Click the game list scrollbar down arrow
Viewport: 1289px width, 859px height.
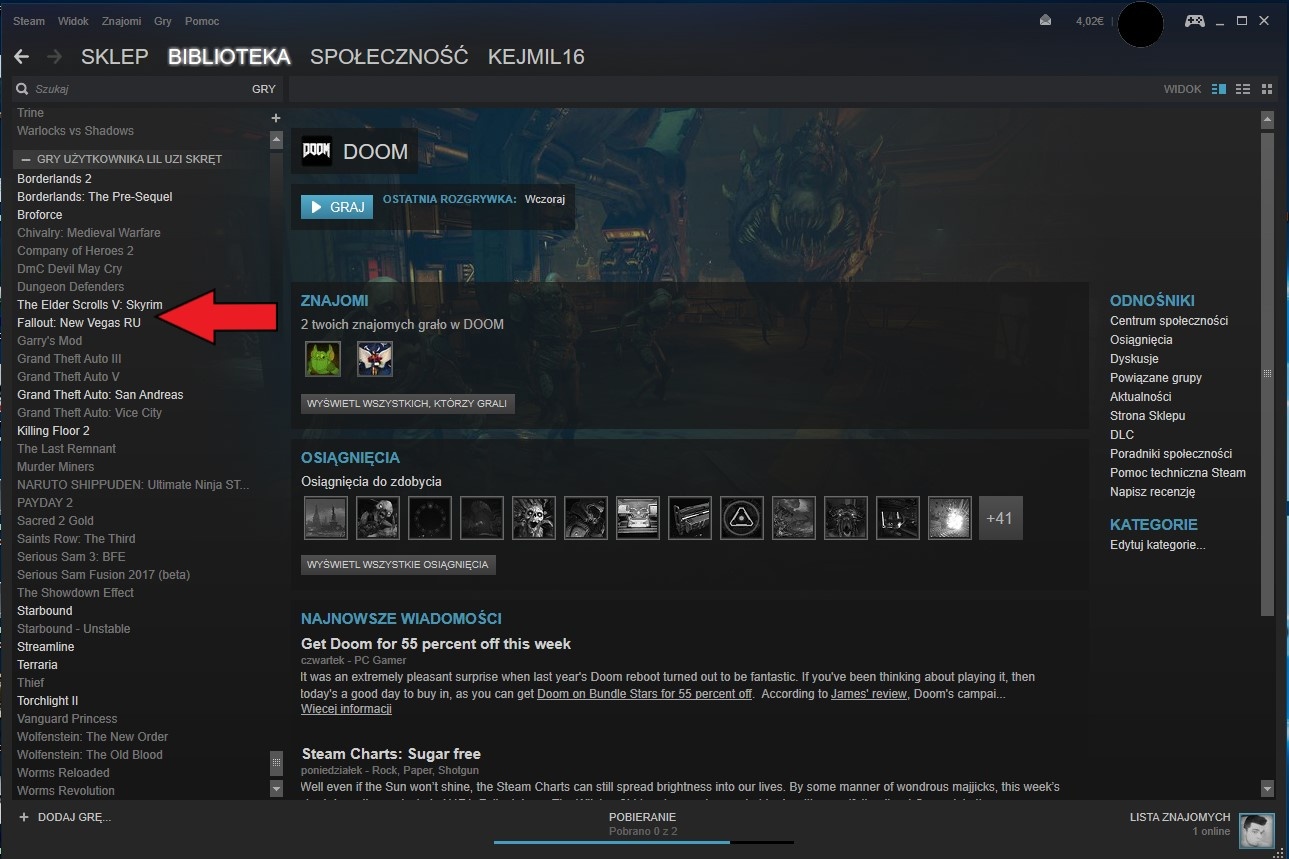pos(277,789)
